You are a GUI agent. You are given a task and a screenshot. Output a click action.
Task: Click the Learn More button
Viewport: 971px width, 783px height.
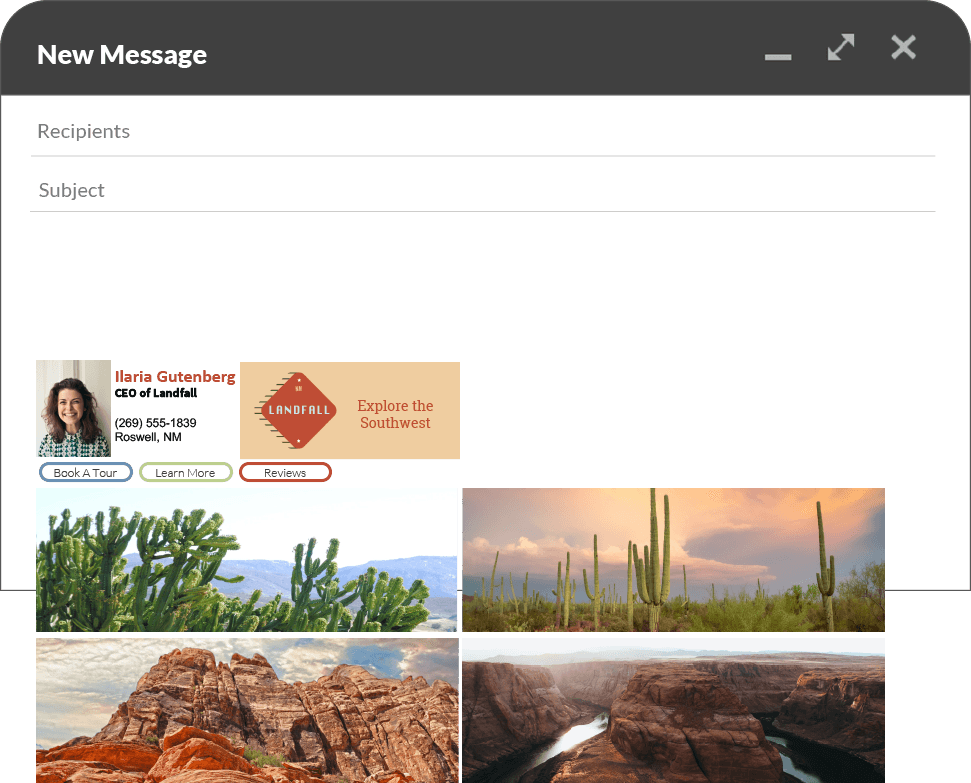tap(185, 473)
